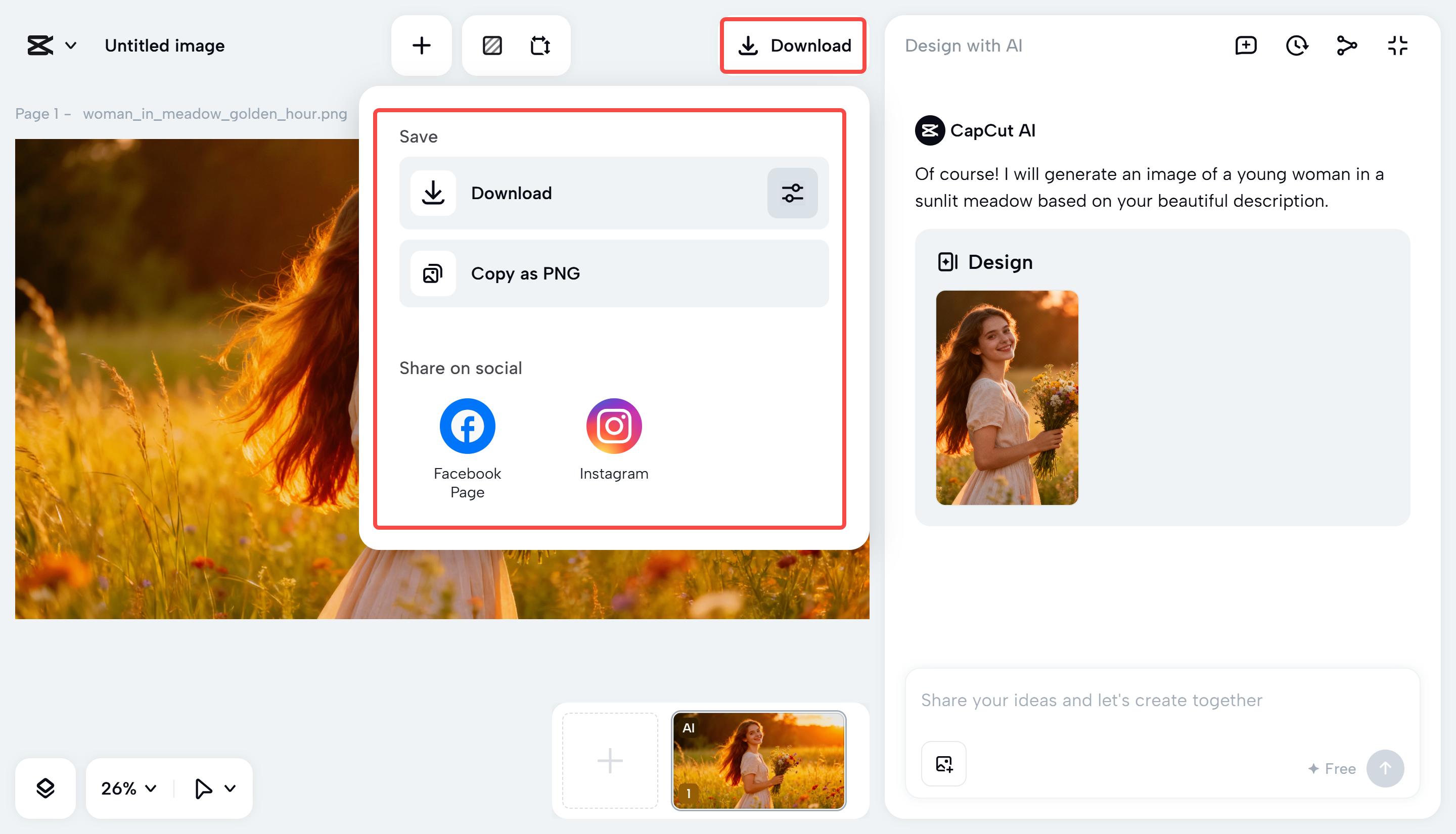Click the Download button in the toolbar
The width and height of the screenshot is (1456, 834).
(794, 45)
